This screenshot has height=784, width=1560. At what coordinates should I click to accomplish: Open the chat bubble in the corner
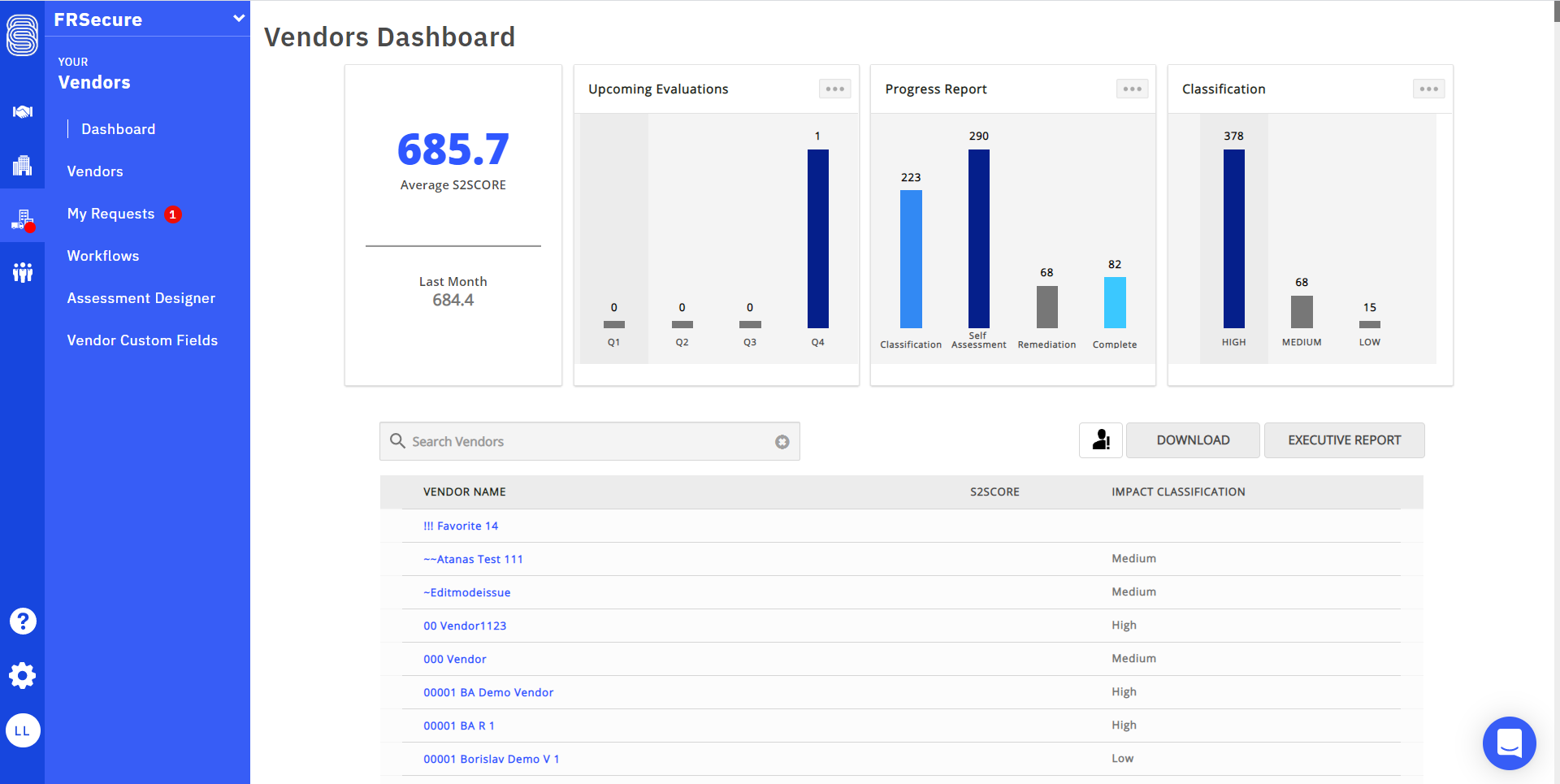pyautogui.click(x=1509, y=743)
